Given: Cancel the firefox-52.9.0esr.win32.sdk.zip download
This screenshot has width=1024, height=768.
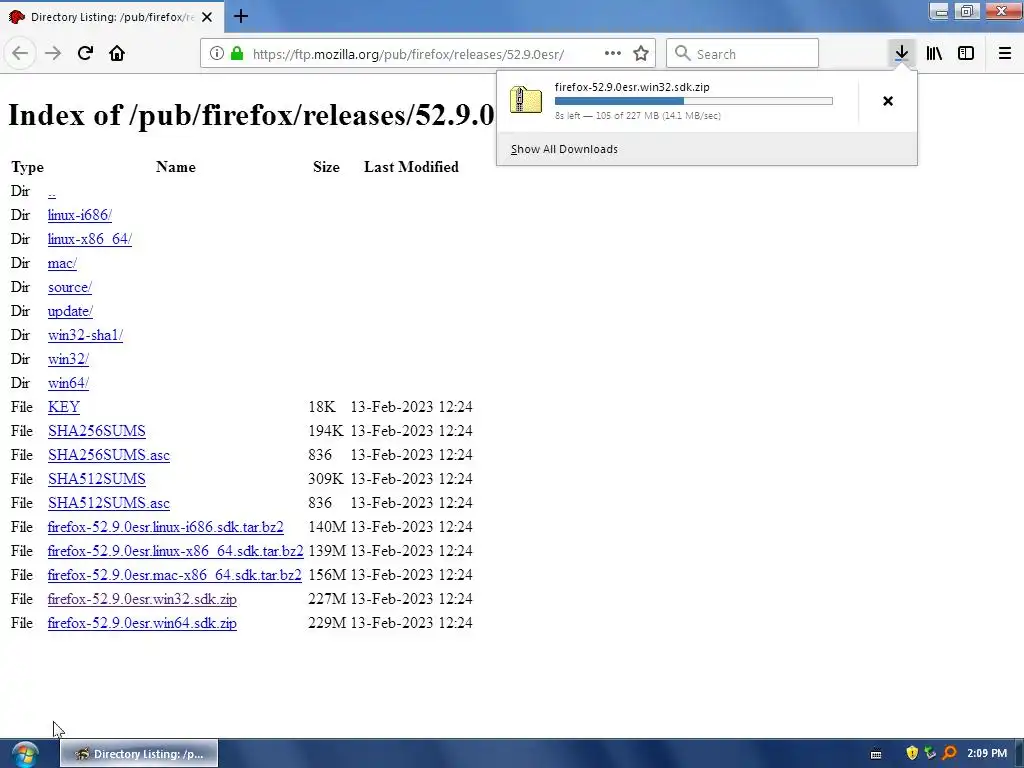Looking at the screenshot, I should [x=888, y=101].
